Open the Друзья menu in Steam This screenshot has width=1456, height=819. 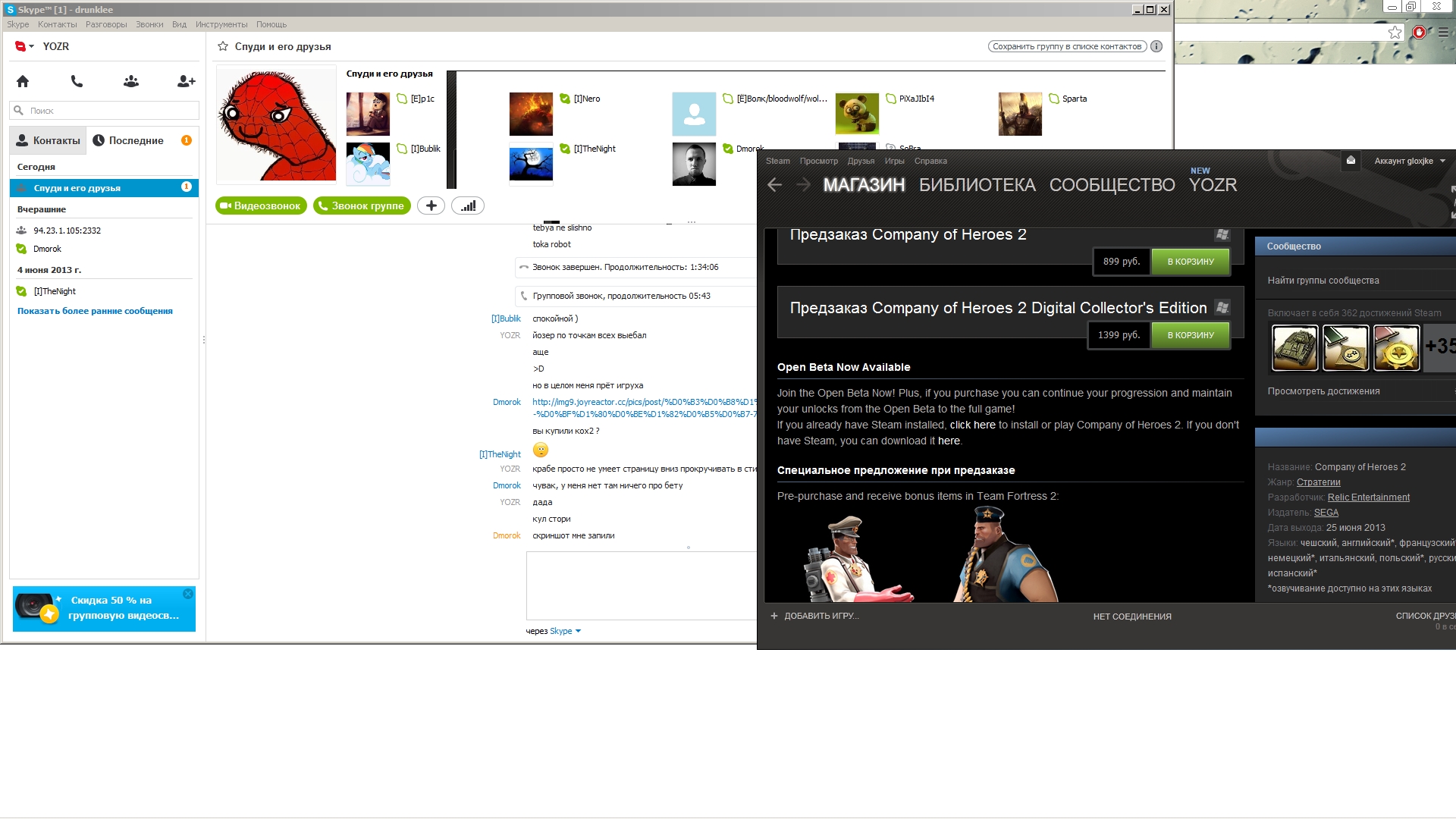(x=861, y=161)
